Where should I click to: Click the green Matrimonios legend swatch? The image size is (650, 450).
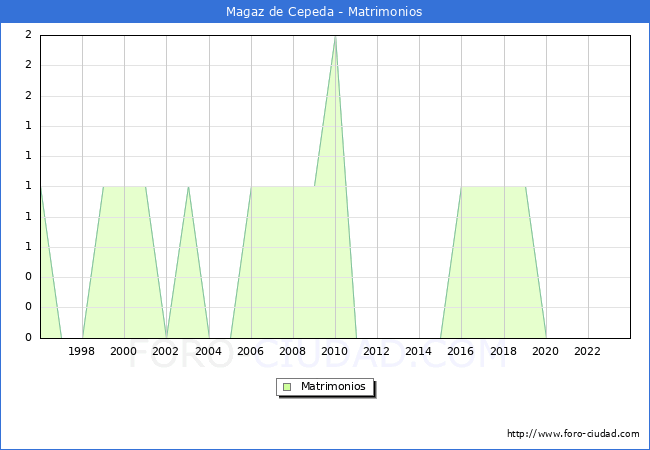pyautogui.click(x=287, y=387)
